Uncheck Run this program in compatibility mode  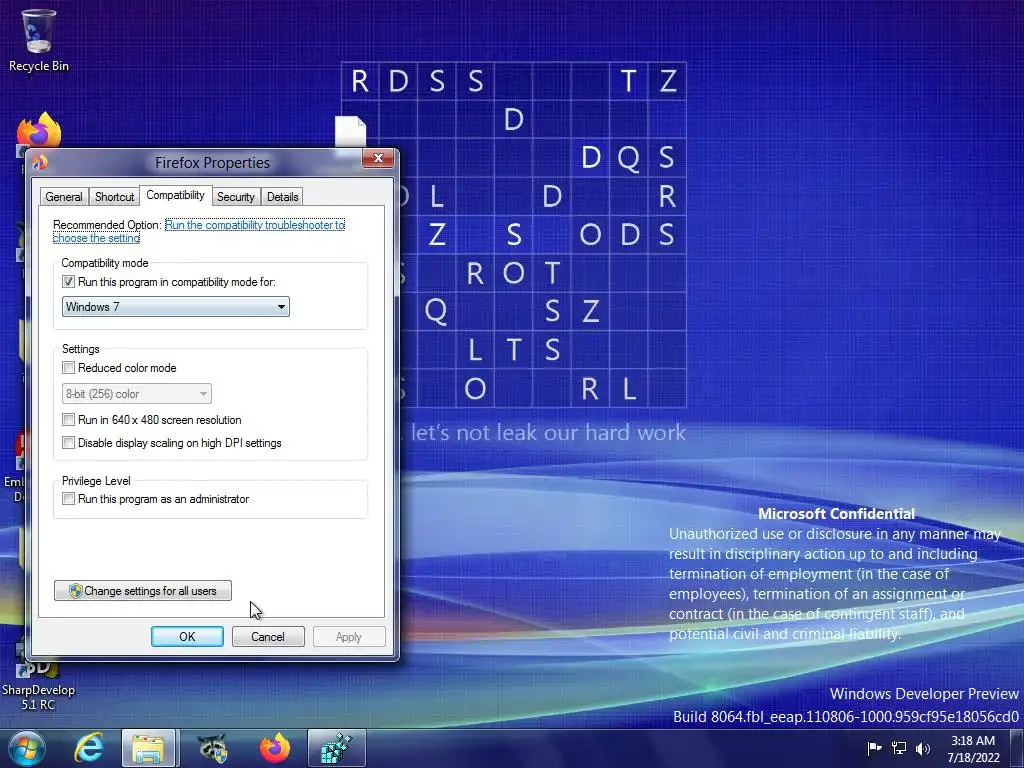tap(68, 281)
